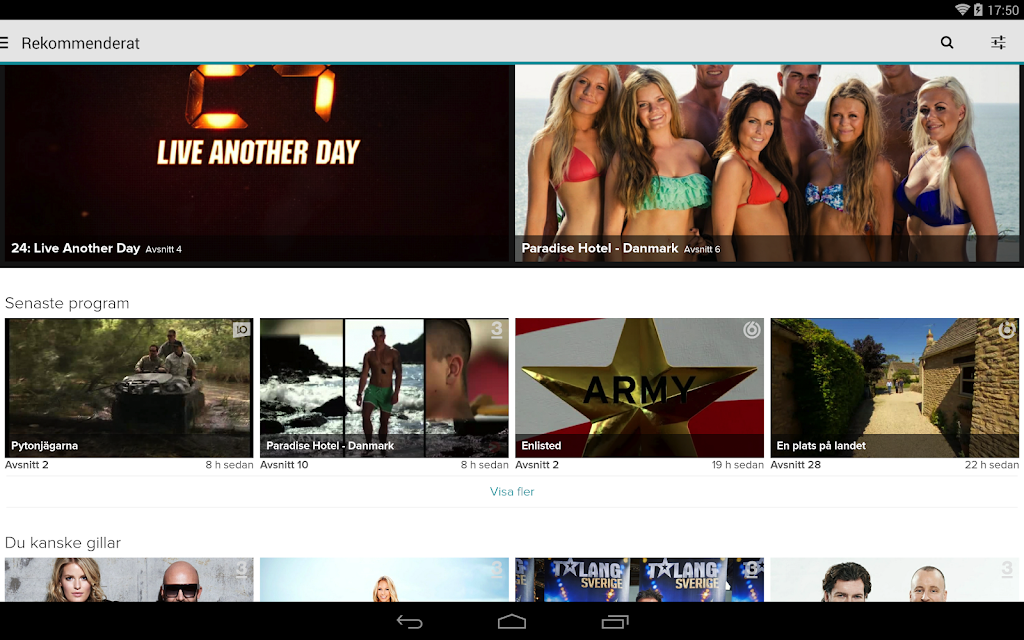Viewport: 1024px width, 640px height.
Task: Click the Avsnitt 28 label
Action: [795, 465]
